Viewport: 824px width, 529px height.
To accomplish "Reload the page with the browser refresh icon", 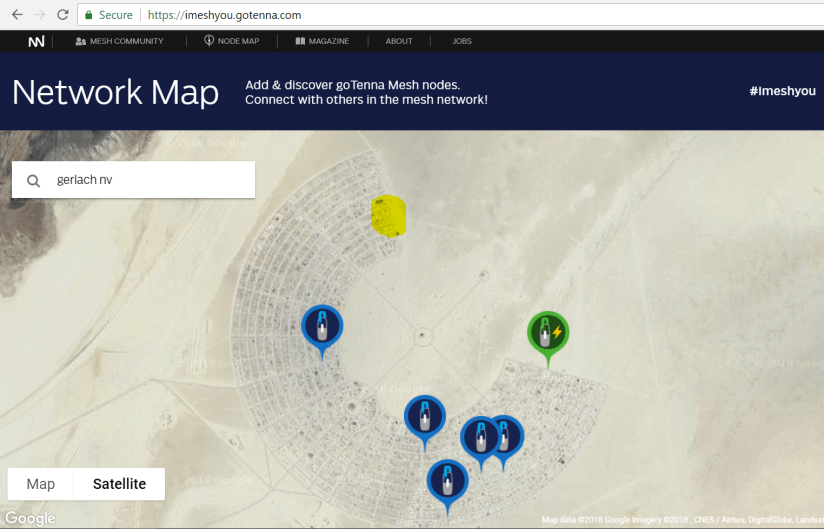I will 63,15.
